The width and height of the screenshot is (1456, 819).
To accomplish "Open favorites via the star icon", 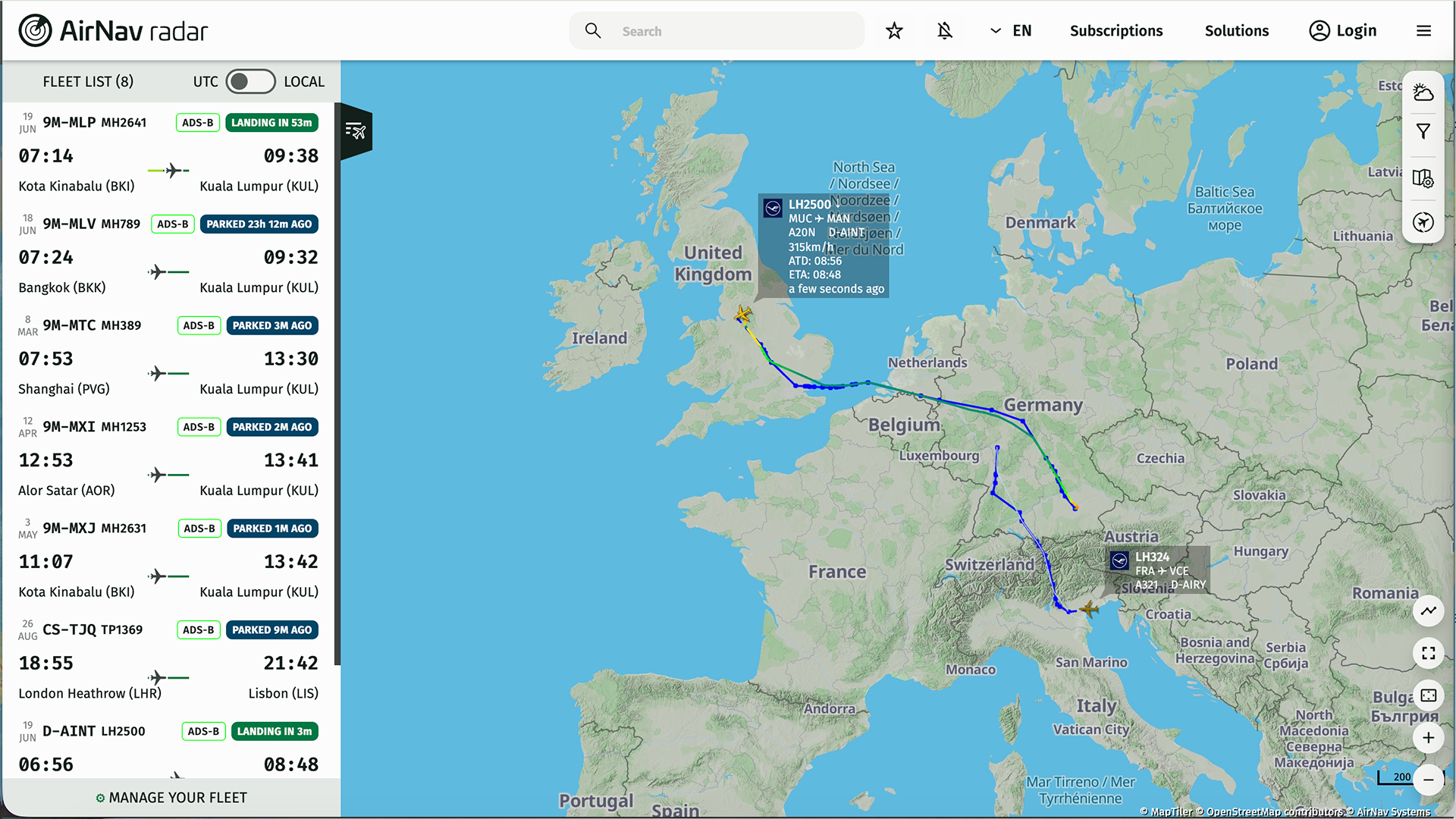I will (x=895, y=31).
